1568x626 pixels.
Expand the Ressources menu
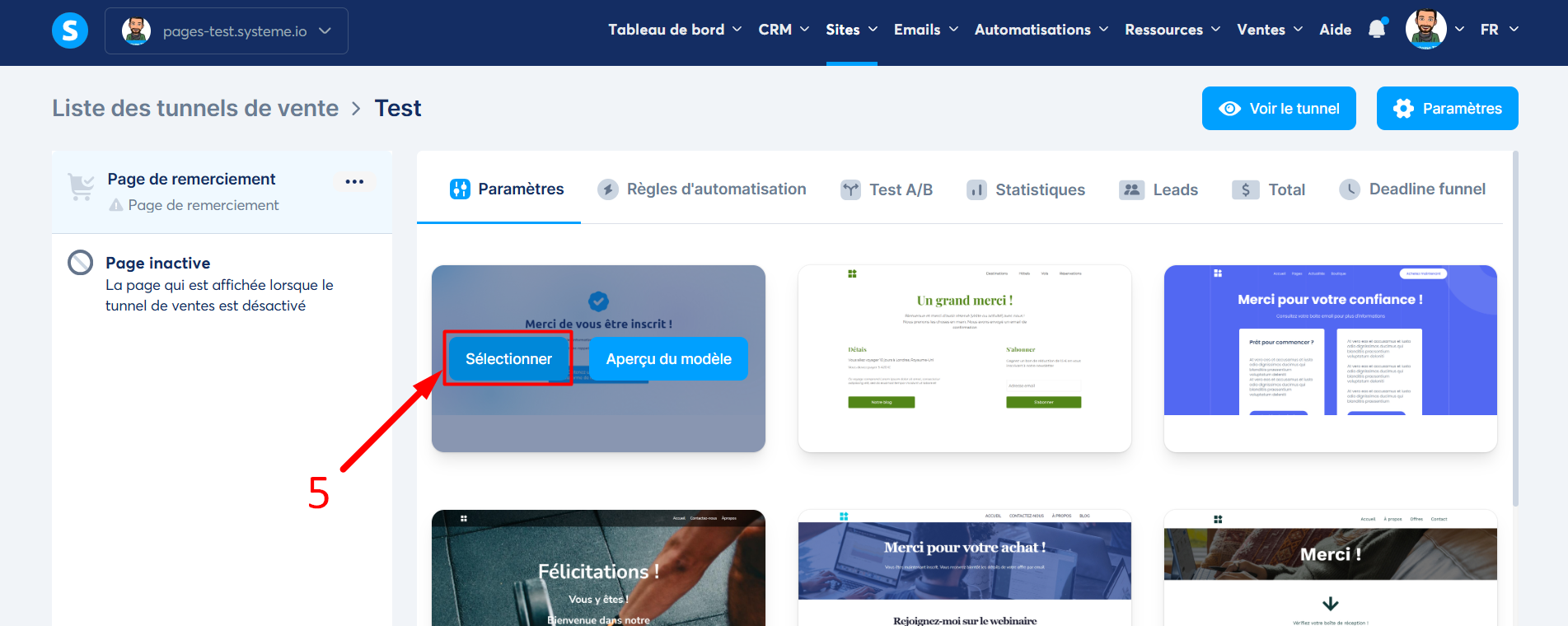click(1172, 30)
